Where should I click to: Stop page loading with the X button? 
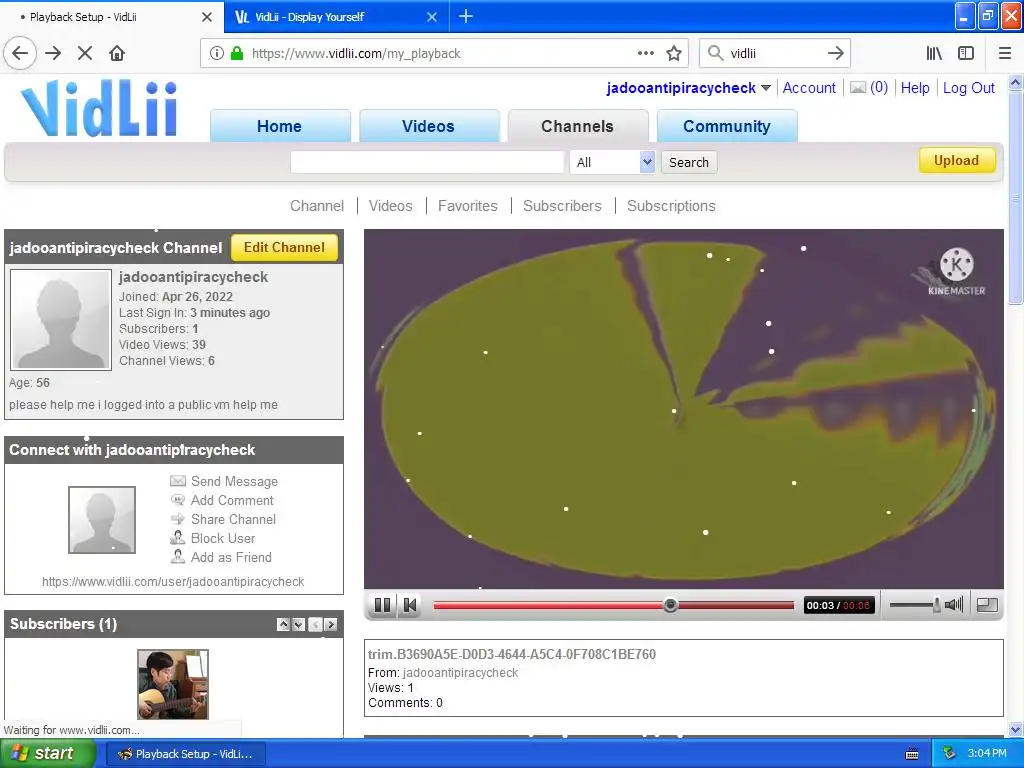pyautogui.click(x=85, y=54)
